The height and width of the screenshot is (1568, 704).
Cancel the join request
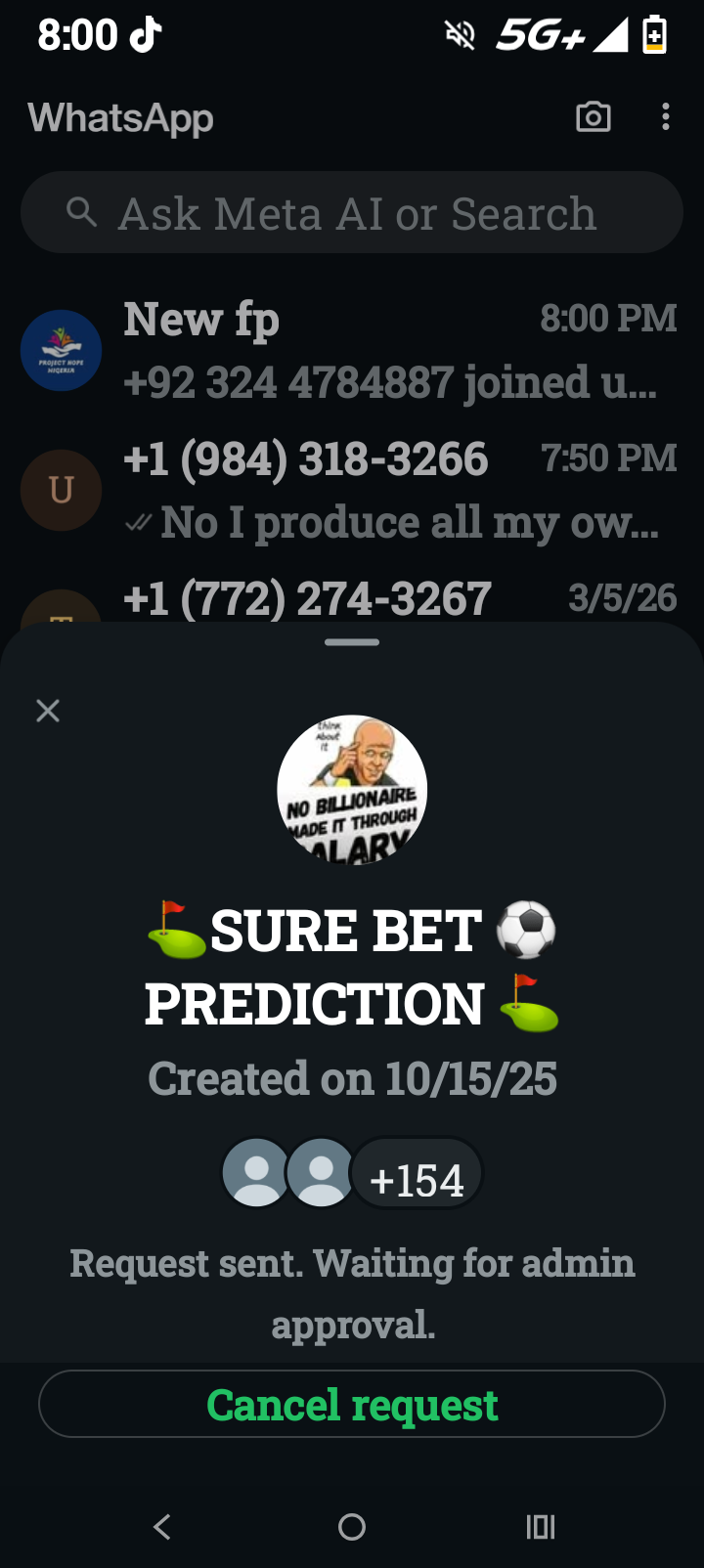(352, 1404)
